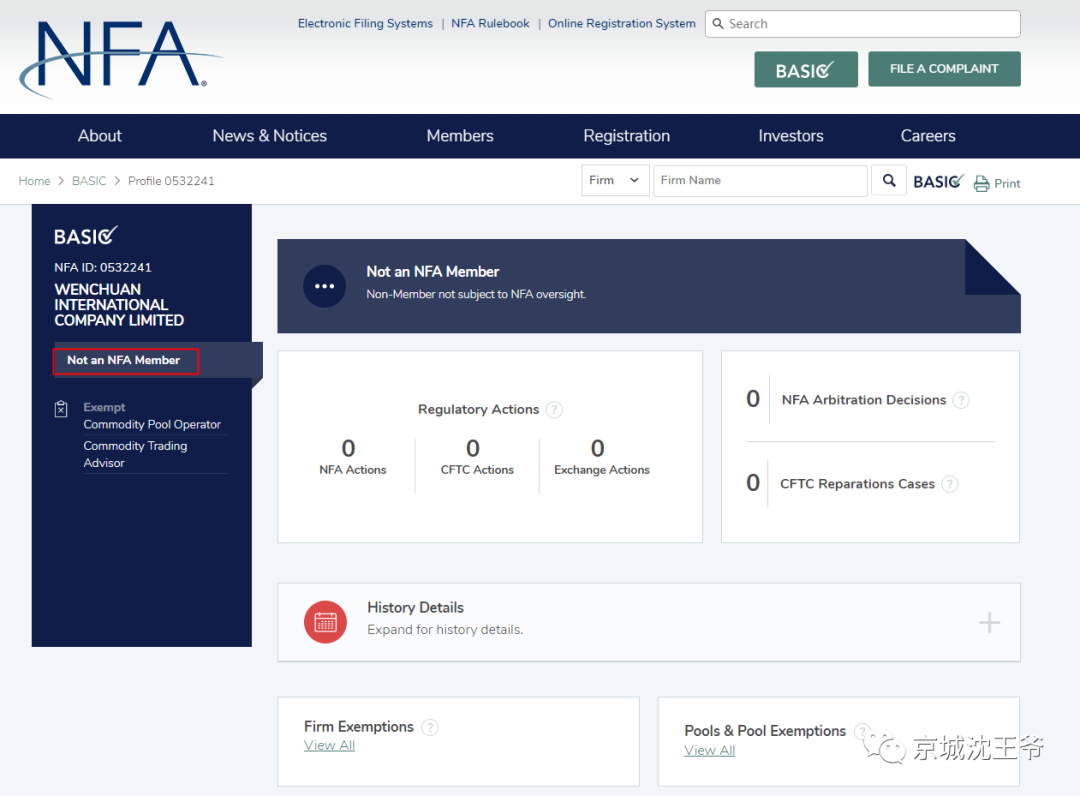1080x796 pixels.
Task: Open the About menu
Action: 99,136
